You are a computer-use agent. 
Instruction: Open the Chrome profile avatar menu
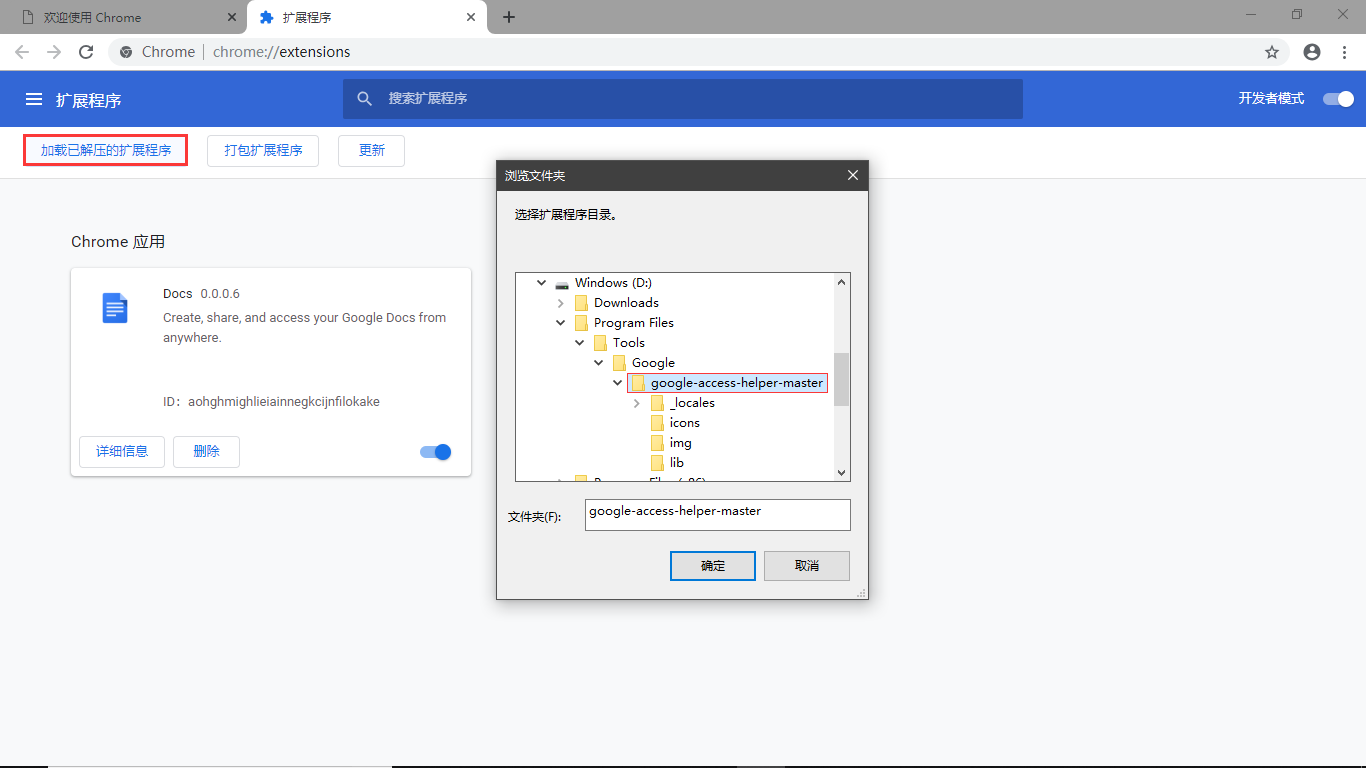coord(1312,52)
